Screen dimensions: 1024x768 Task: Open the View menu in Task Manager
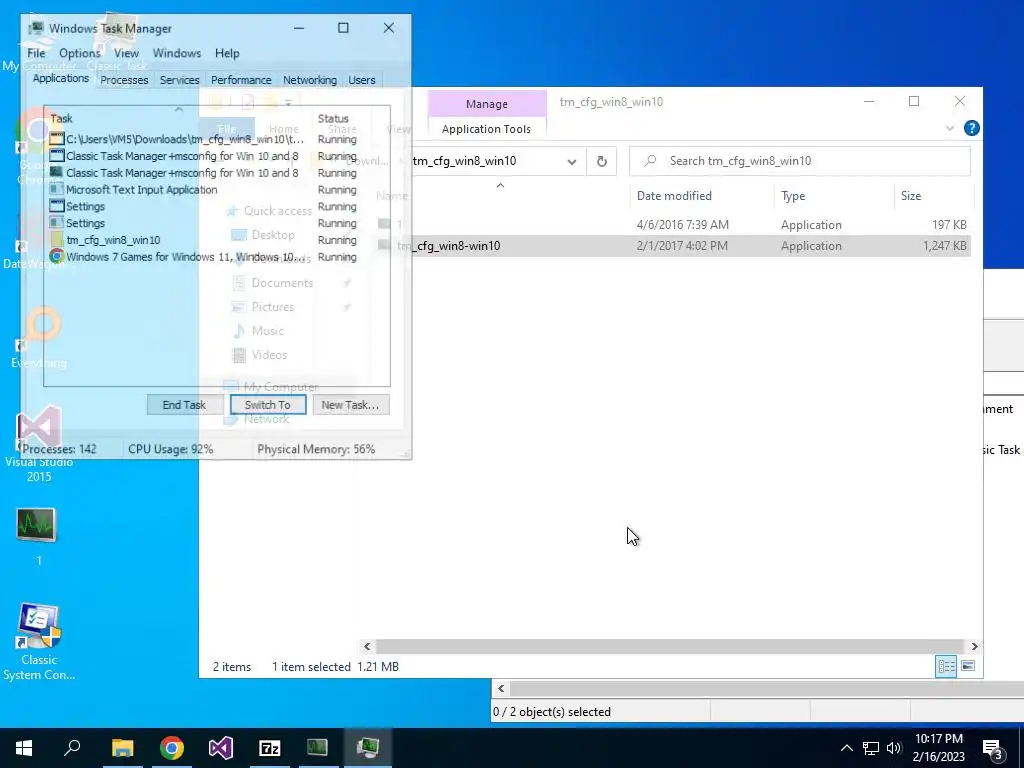click(x=126, y=53)
